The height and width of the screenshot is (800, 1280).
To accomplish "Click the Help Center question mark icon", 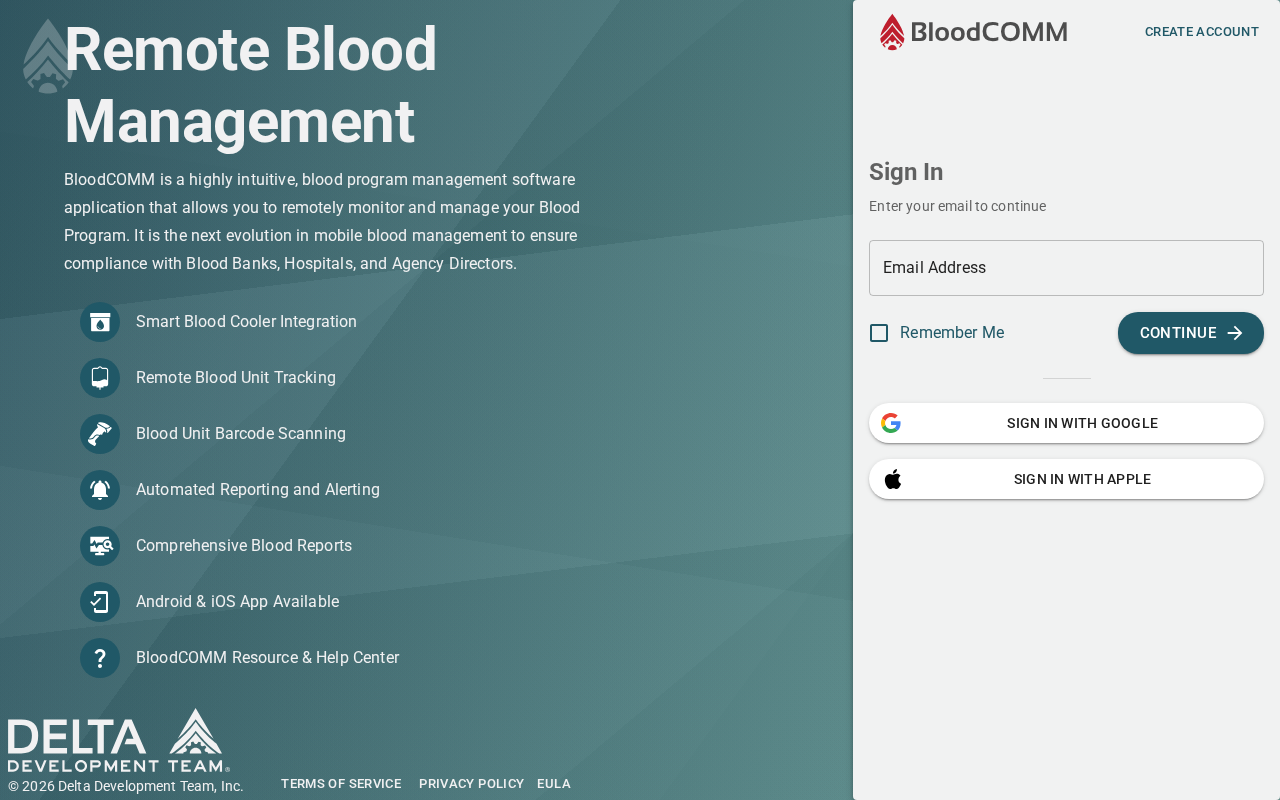I will (x=100, y=658).
